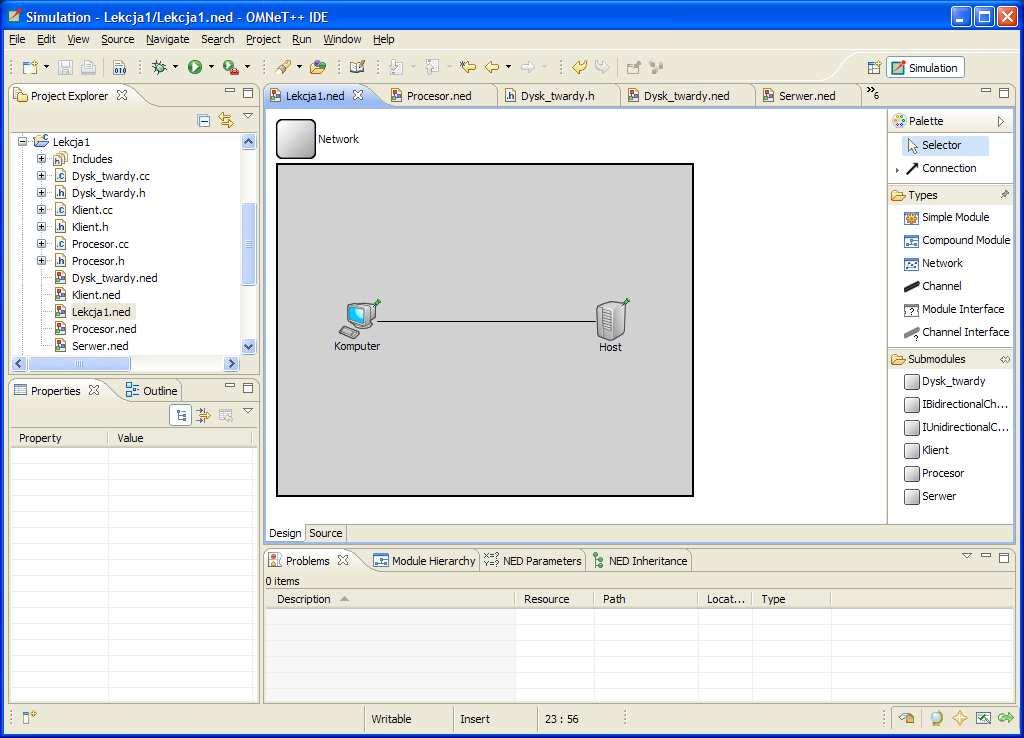Open the Run button dropdown arrow

[x=211, y=67]
